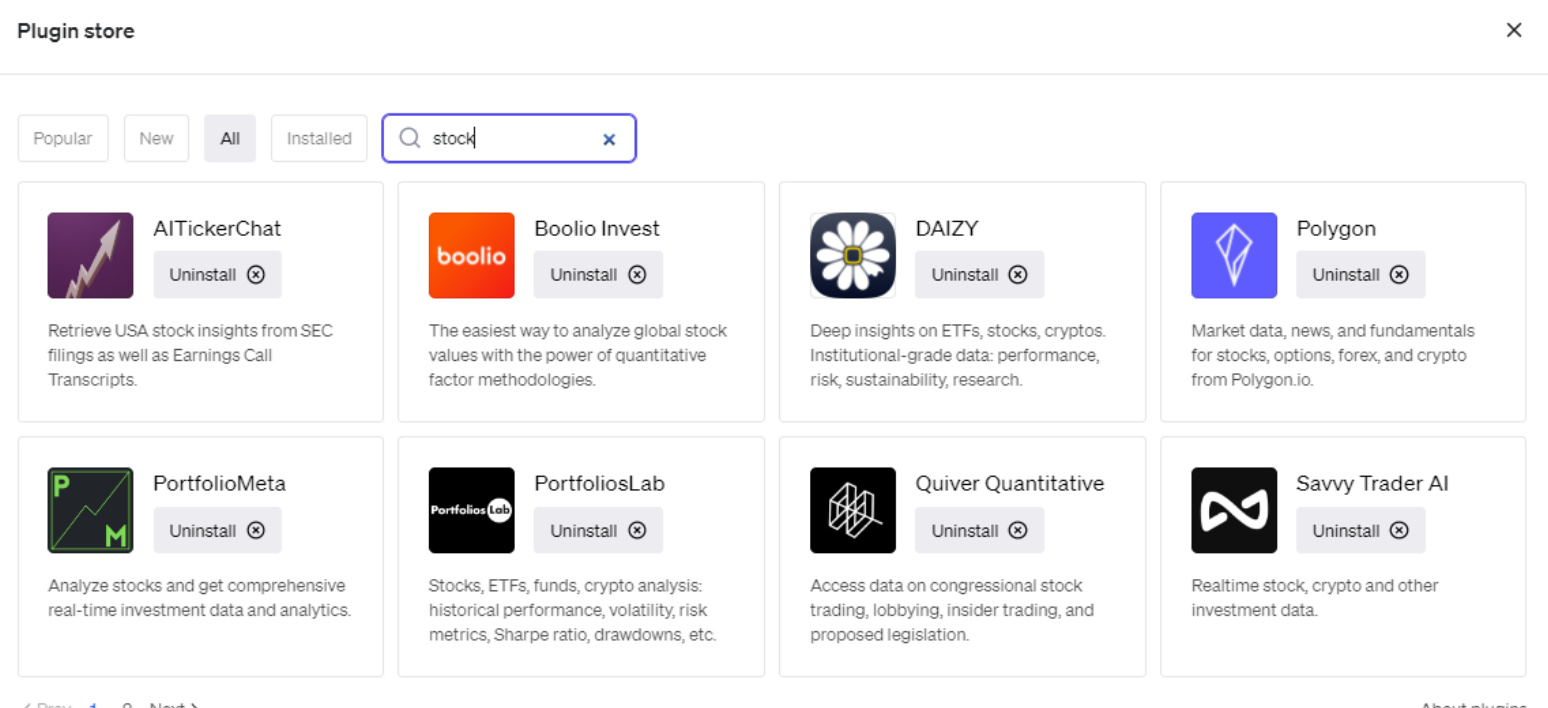The width and height of the screenshot is (1548, 708).
Task: Show the Installed plugins tab
Action: [x=319, y=139]
